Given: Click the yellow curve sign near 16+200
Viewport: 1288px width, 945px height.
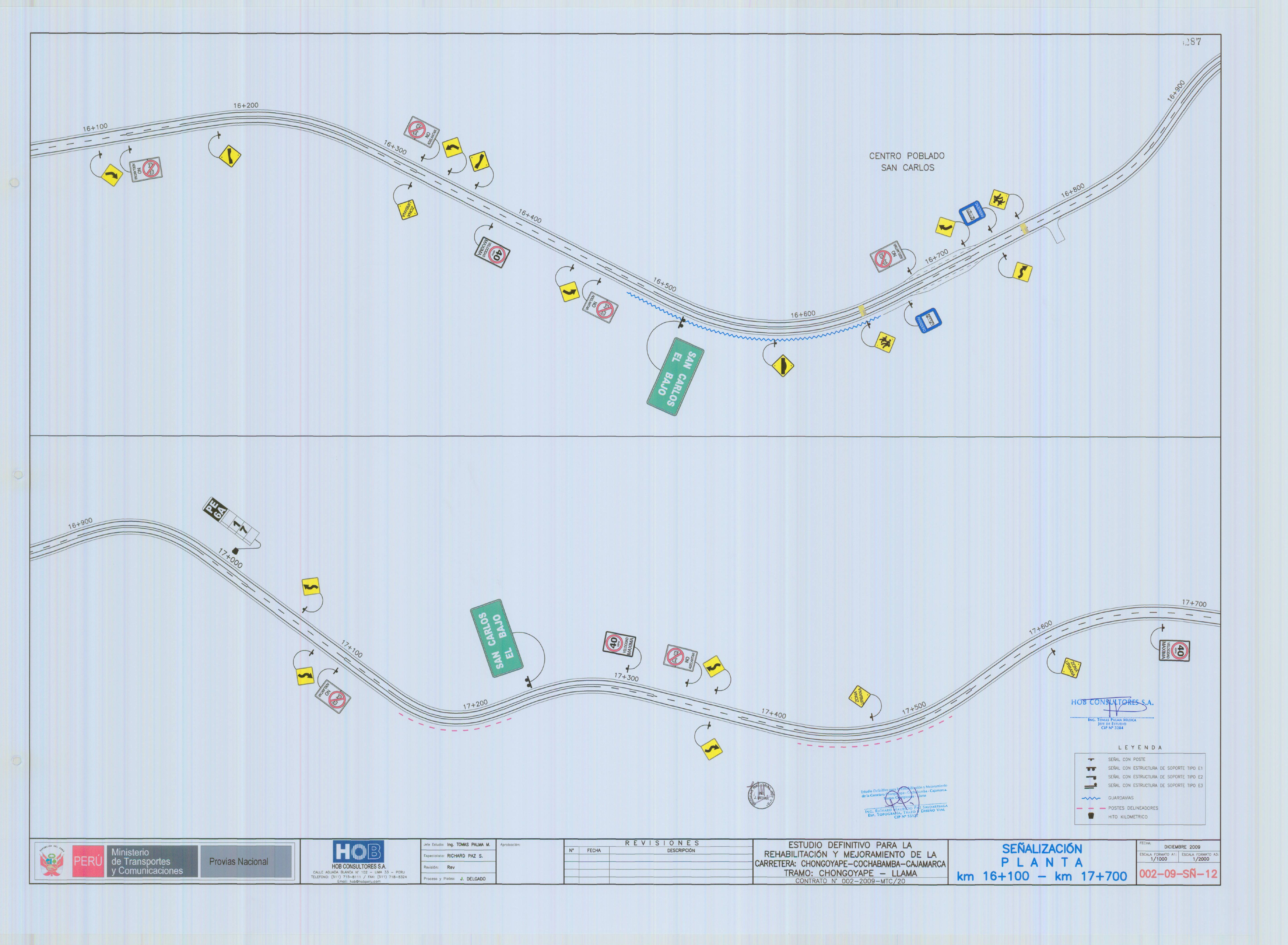Looking at the screenshot, I should tap(230, 156).
